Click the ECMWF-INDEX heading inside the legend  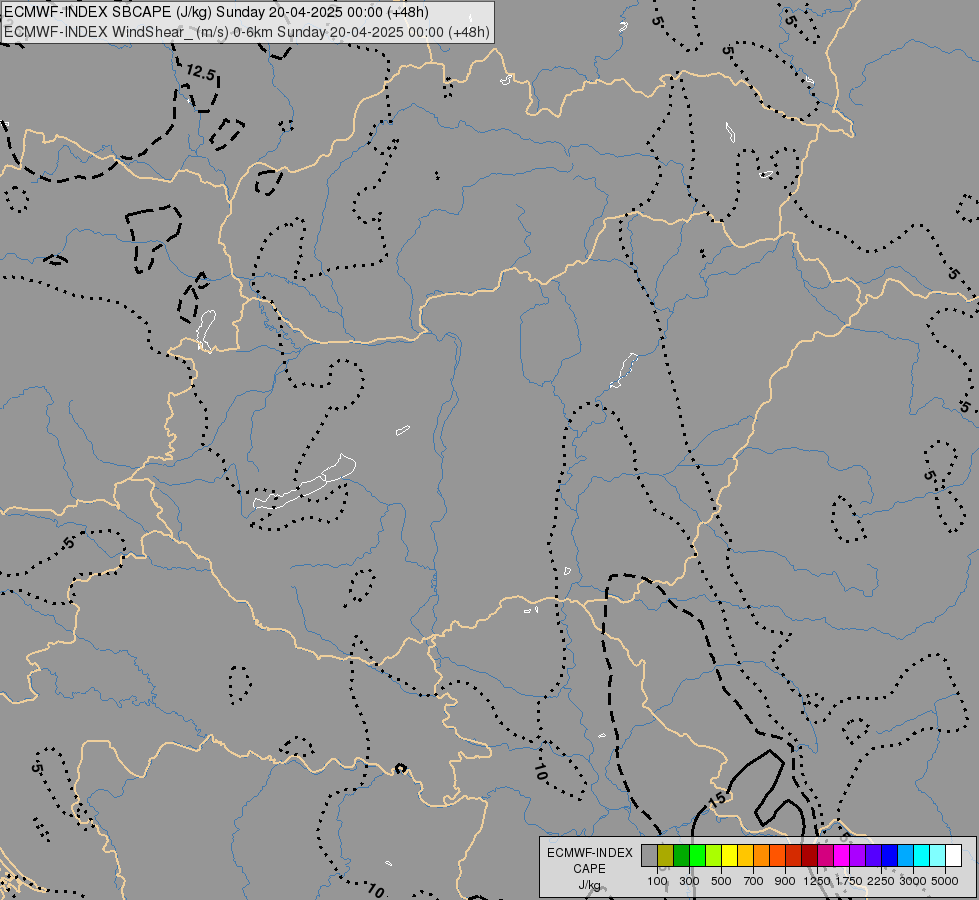[590, 853]
